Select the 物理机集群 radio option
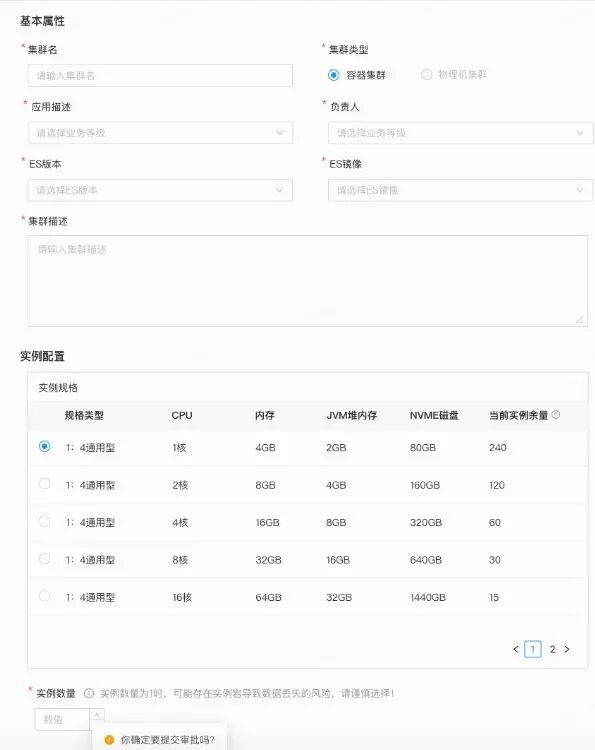Screen dimensions: 595x750 [x=426, y=74]
